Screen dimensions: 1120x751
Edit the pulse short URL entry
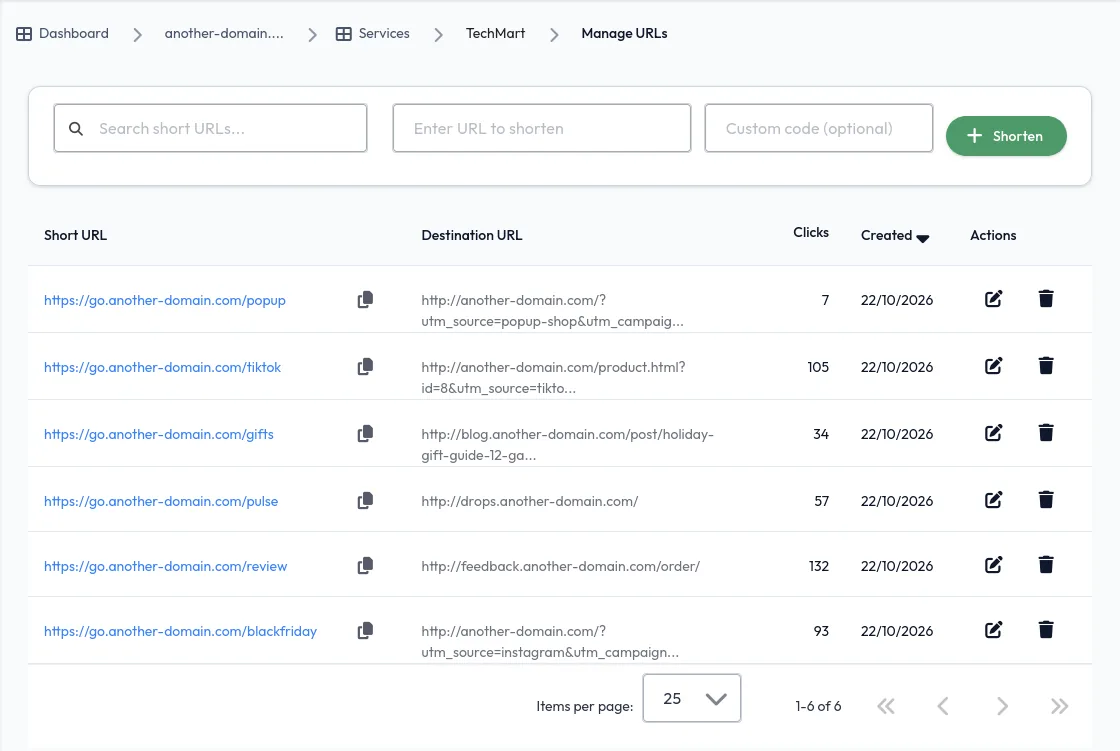pos(994,499)
